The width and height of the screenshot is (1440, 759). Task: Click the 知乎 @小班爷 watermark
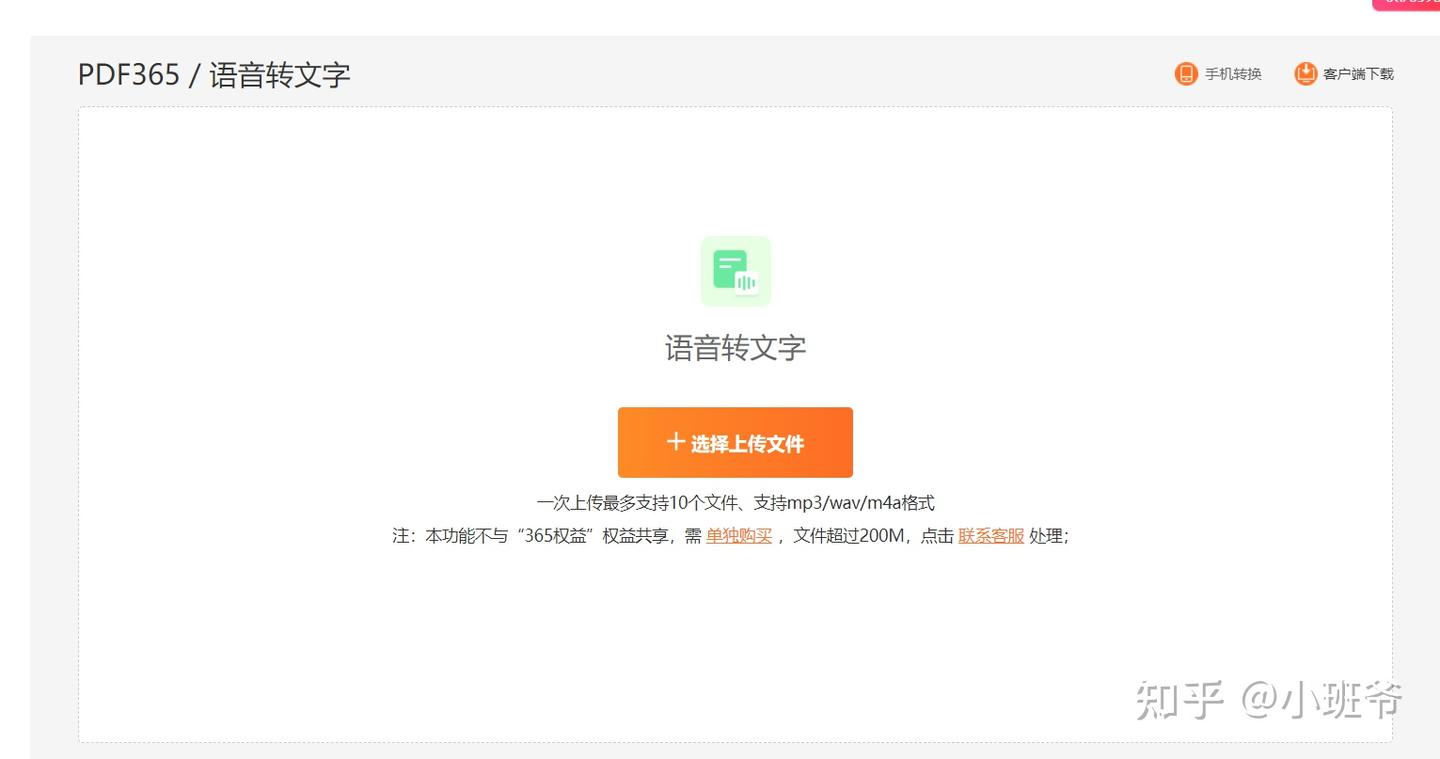click(1269, 701)
